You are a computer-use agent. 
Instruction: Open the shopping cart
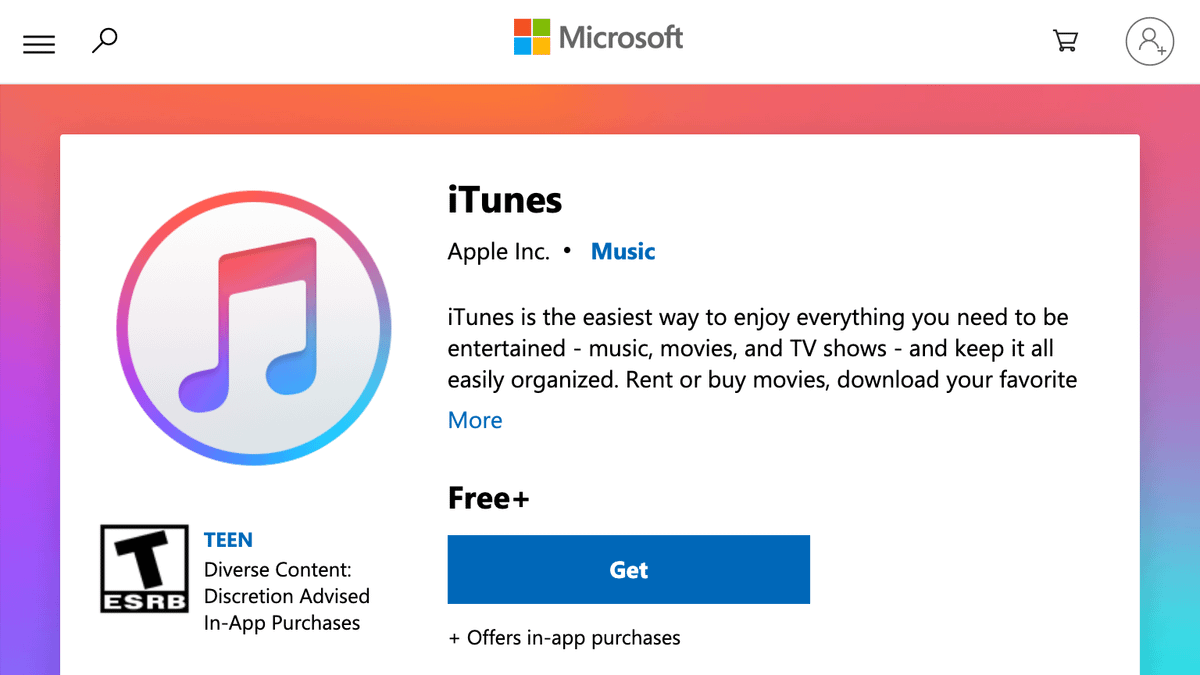click(x=1065, y=41)
